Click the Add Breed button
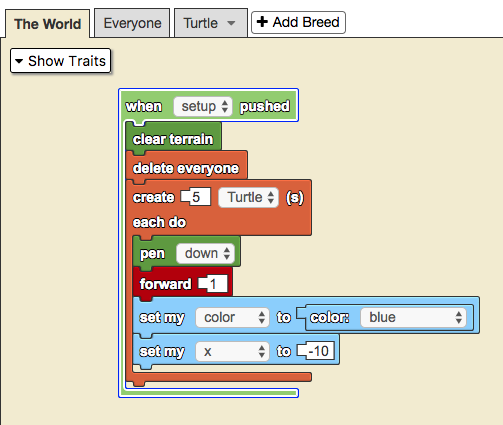This screenshot has height=425, width=503. click(x=298, y=22)
